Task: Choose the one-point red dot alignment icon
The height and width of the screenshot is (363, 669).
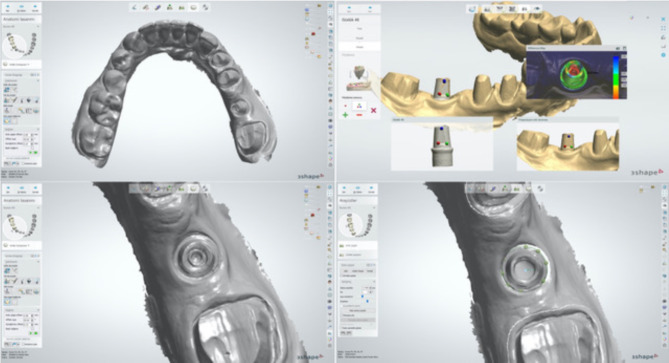Action: pyautogui.click(x=345, y=106)
